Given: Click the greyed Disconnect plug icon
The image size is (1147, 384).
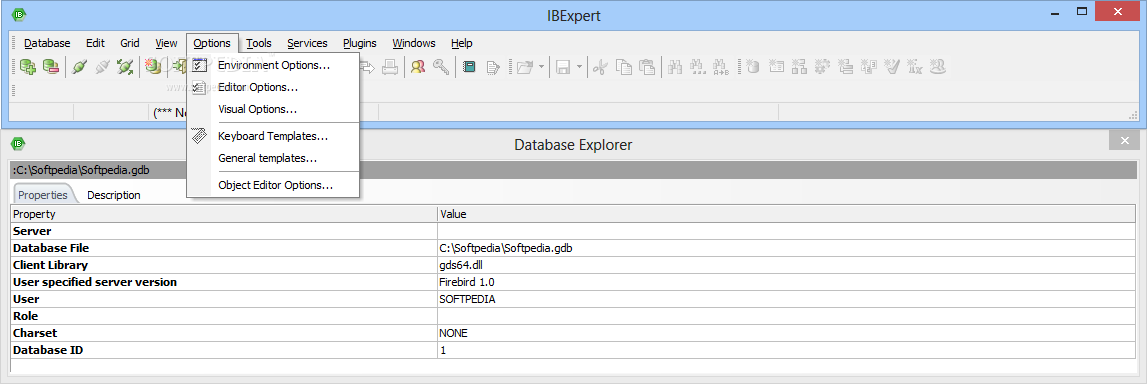Looking at the screenshot, I should point(102,67).
